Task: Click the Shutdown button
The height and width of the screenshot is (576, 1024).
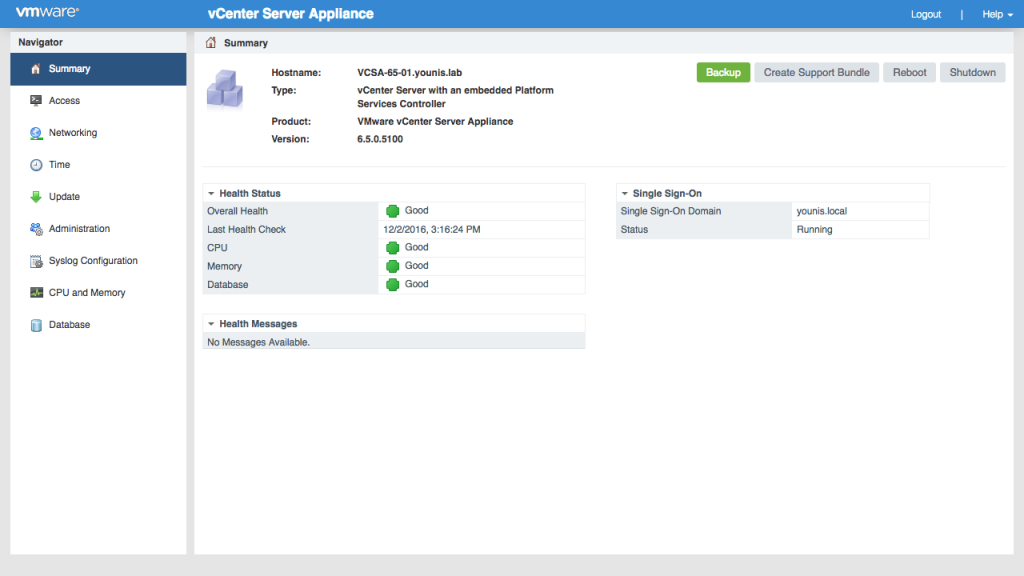Action: [x=972, y=72]
